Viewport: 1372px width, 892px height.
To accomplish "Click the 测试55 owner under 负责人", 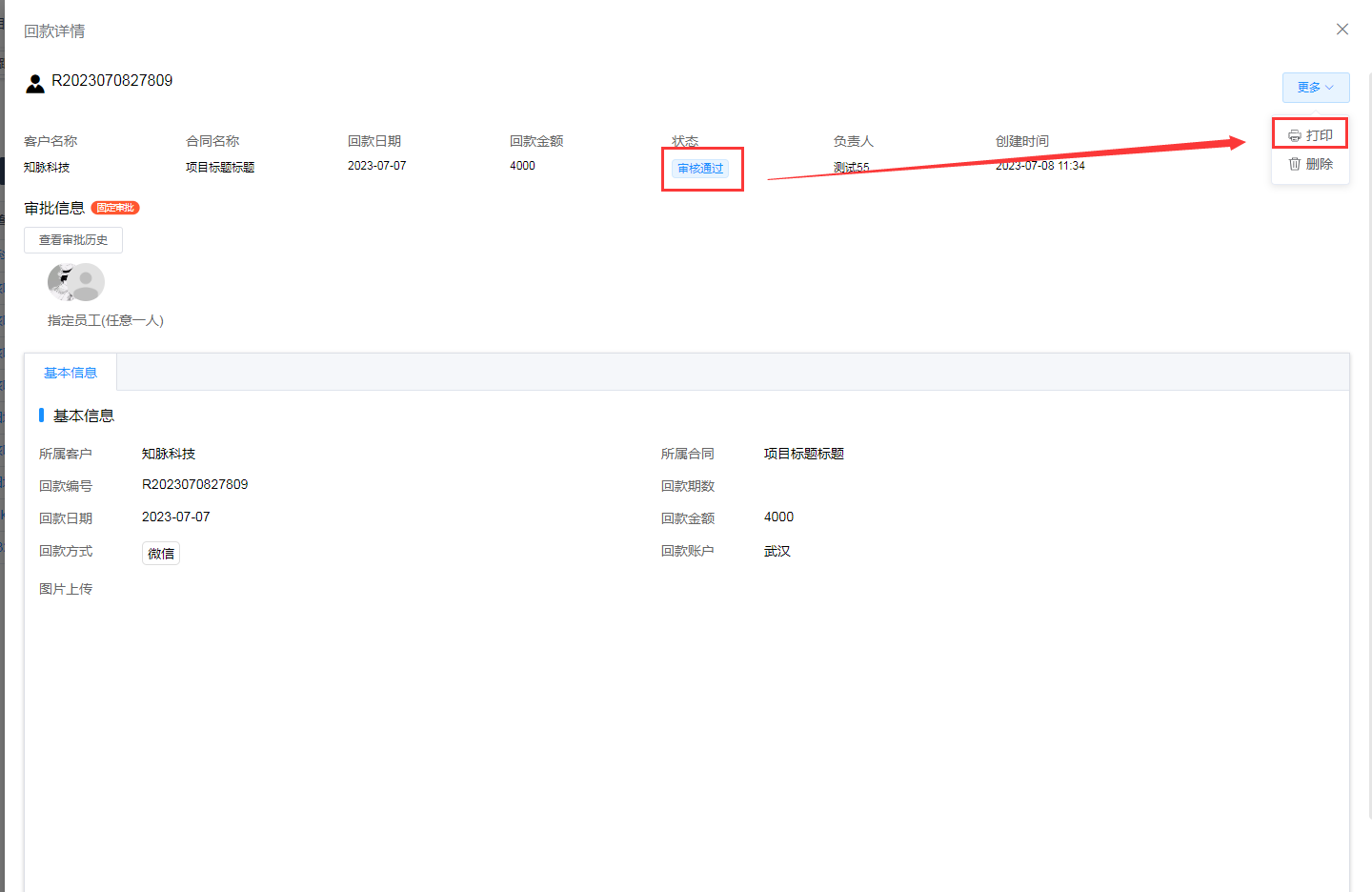I will pos(851,167).
